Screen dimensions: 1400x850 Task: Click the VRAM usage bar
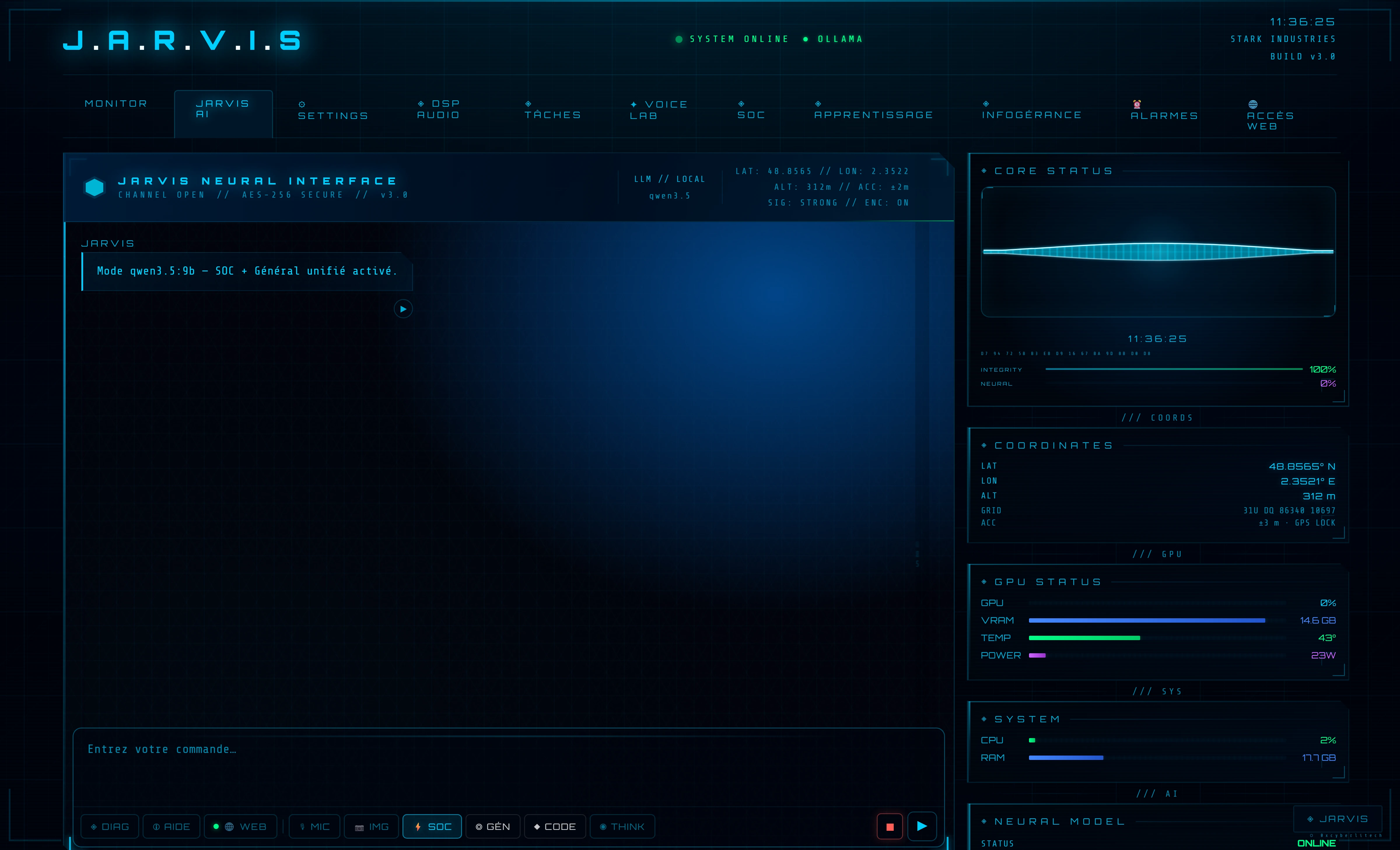1157,620
